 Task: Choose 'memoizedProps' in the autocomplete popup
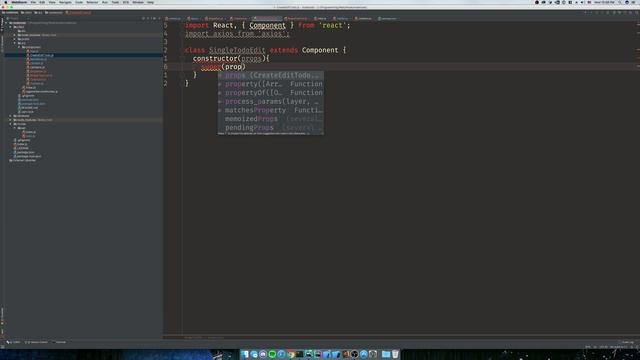coord(270,119)
